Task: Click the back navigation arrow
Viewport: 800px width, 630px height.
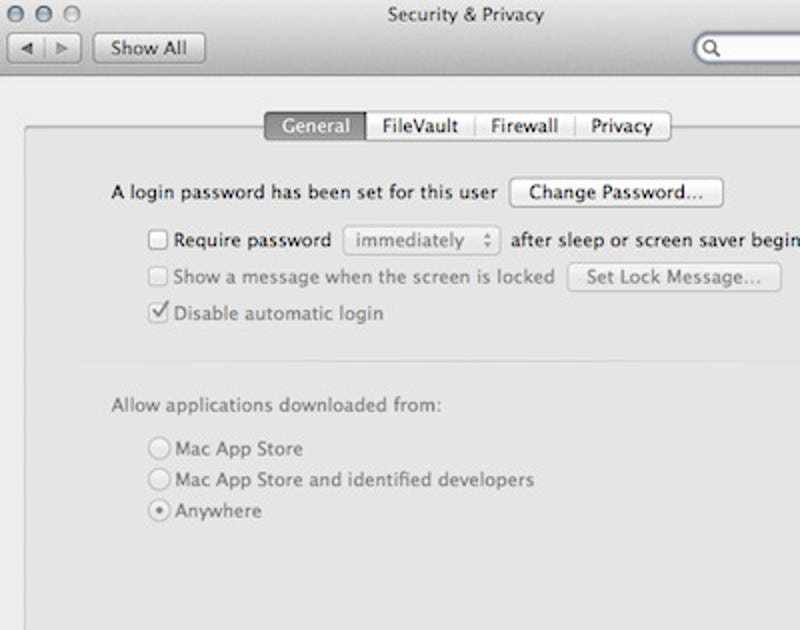Action: tap(27, 48)
